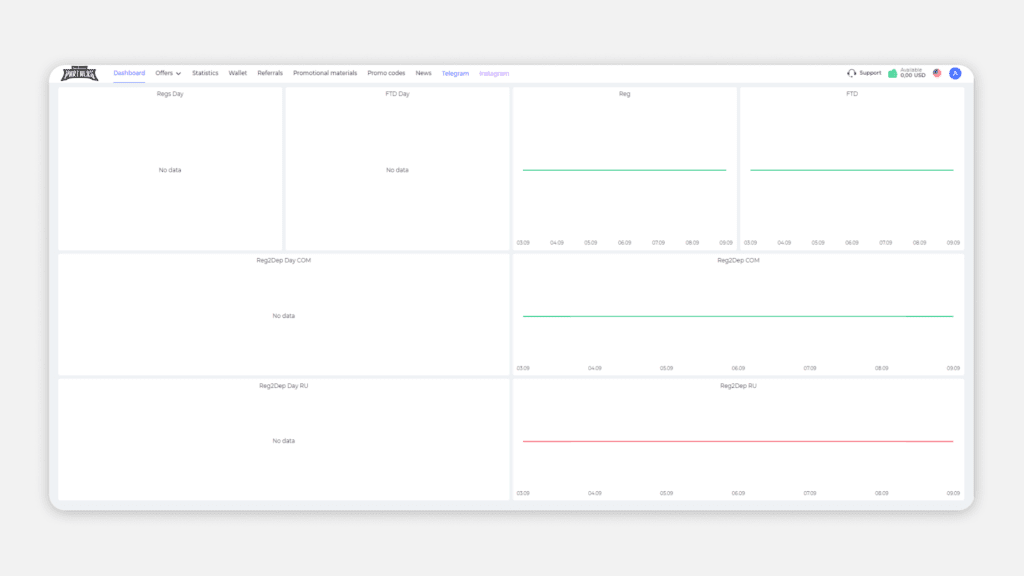Click 06.09 date on Reg2Dep COM axis

(x=738, y=368)
